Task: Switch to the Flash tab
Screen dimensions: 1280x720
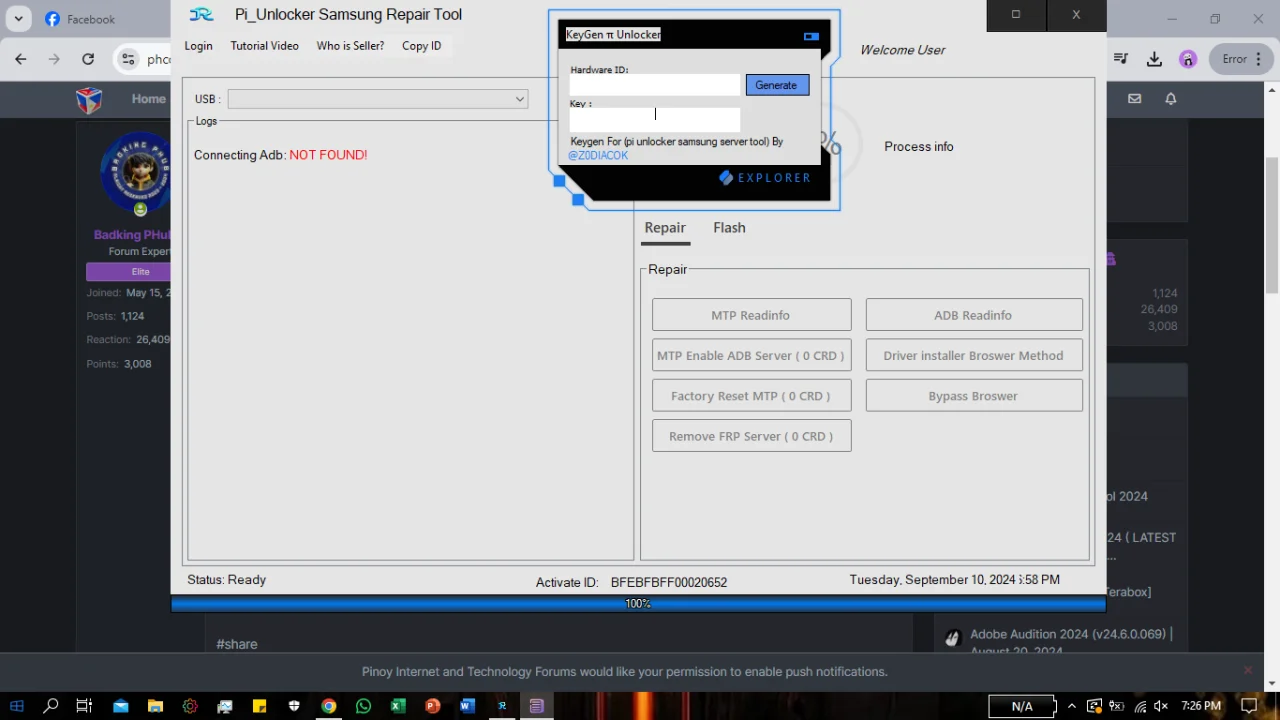Action: coord(729,228)
